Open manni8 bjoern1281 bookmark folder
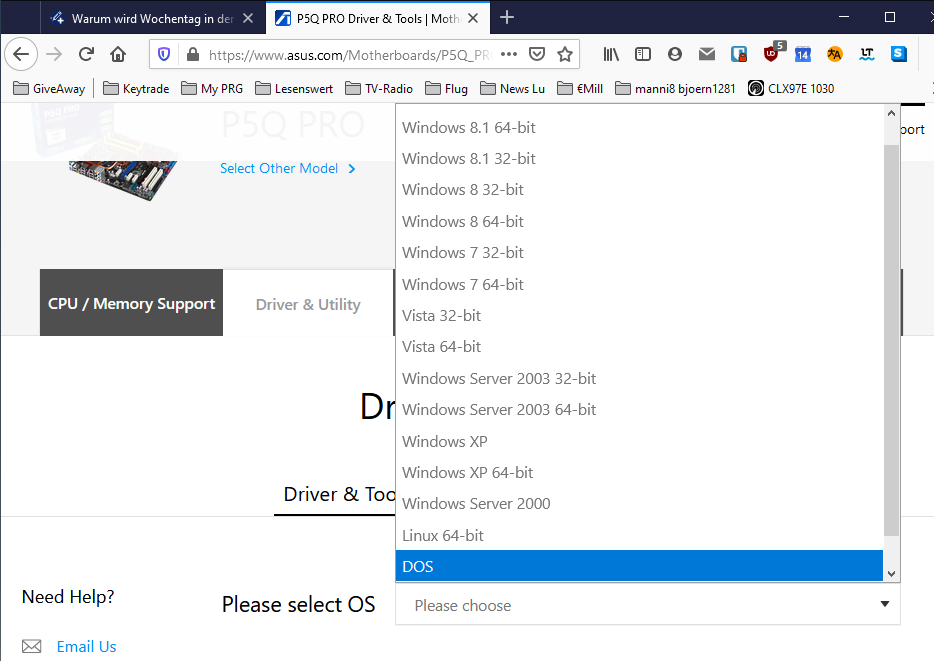The height and width of the screenshot is (661, 934). (675, 89)
